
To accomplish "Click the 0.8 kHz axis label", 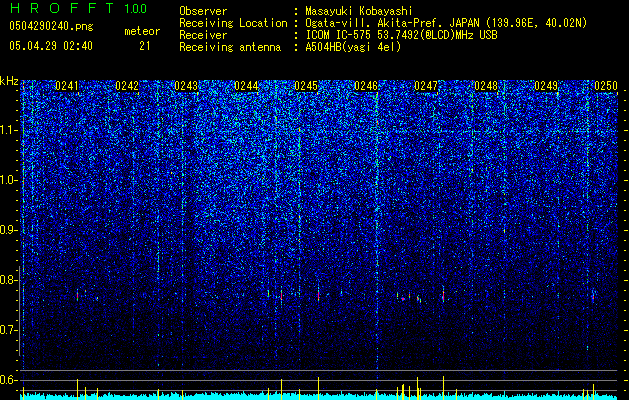I will click(x=9, y=280).
